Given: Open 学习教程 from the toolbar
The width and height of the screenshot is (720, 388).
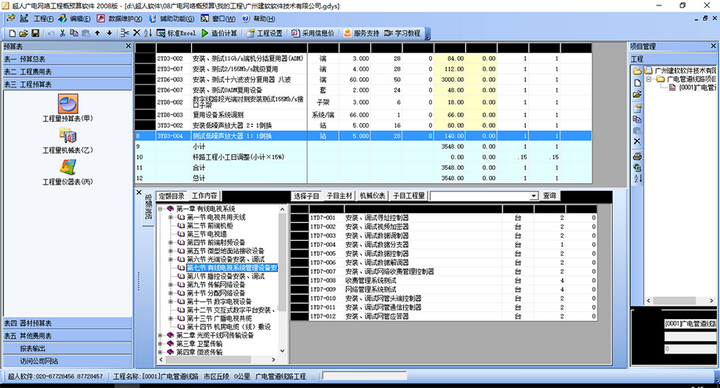Looking at the screenshot, I should coord(403,33).
